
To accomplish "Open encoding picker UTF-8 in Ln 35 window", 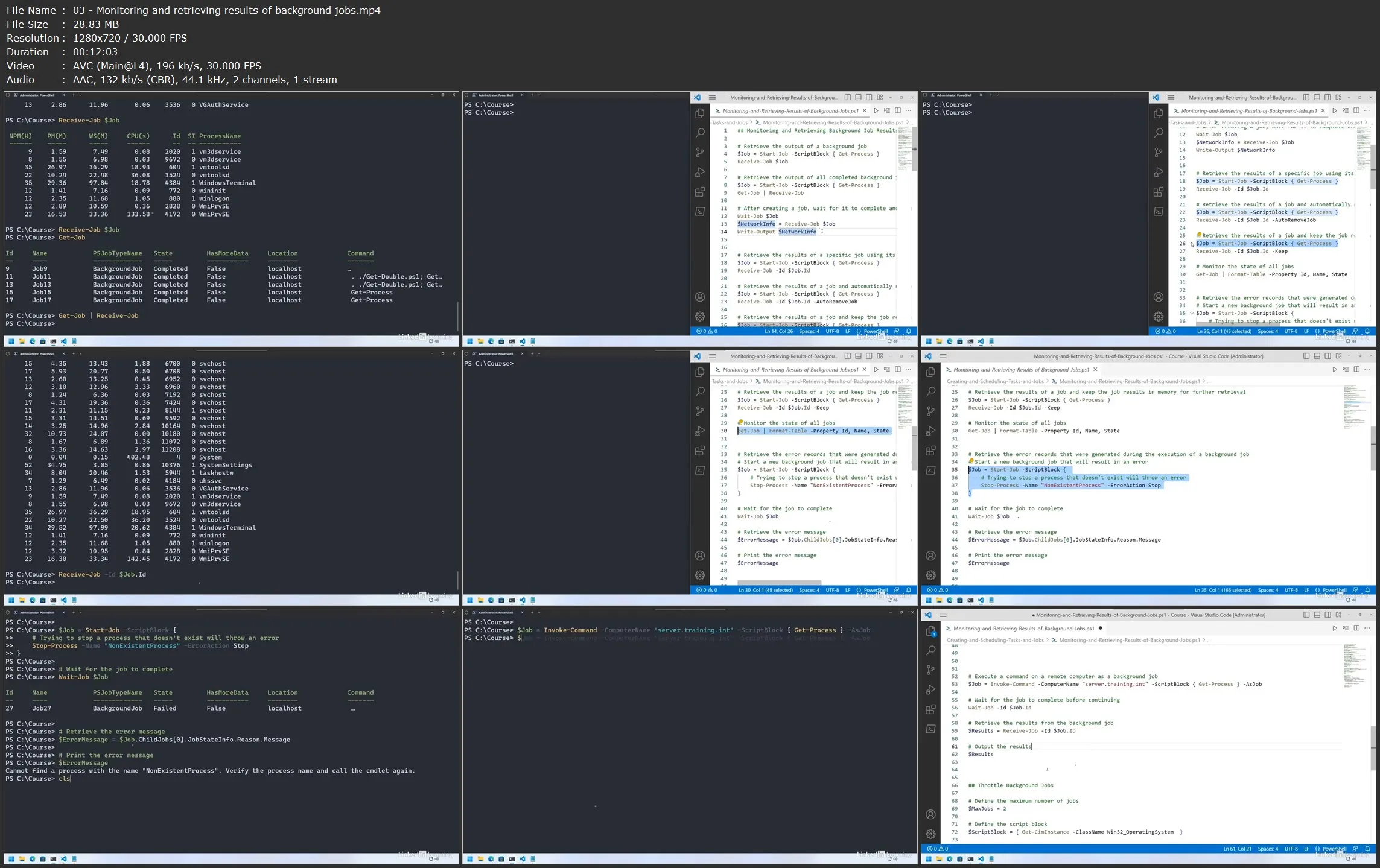I will (x=1291, y=590).
